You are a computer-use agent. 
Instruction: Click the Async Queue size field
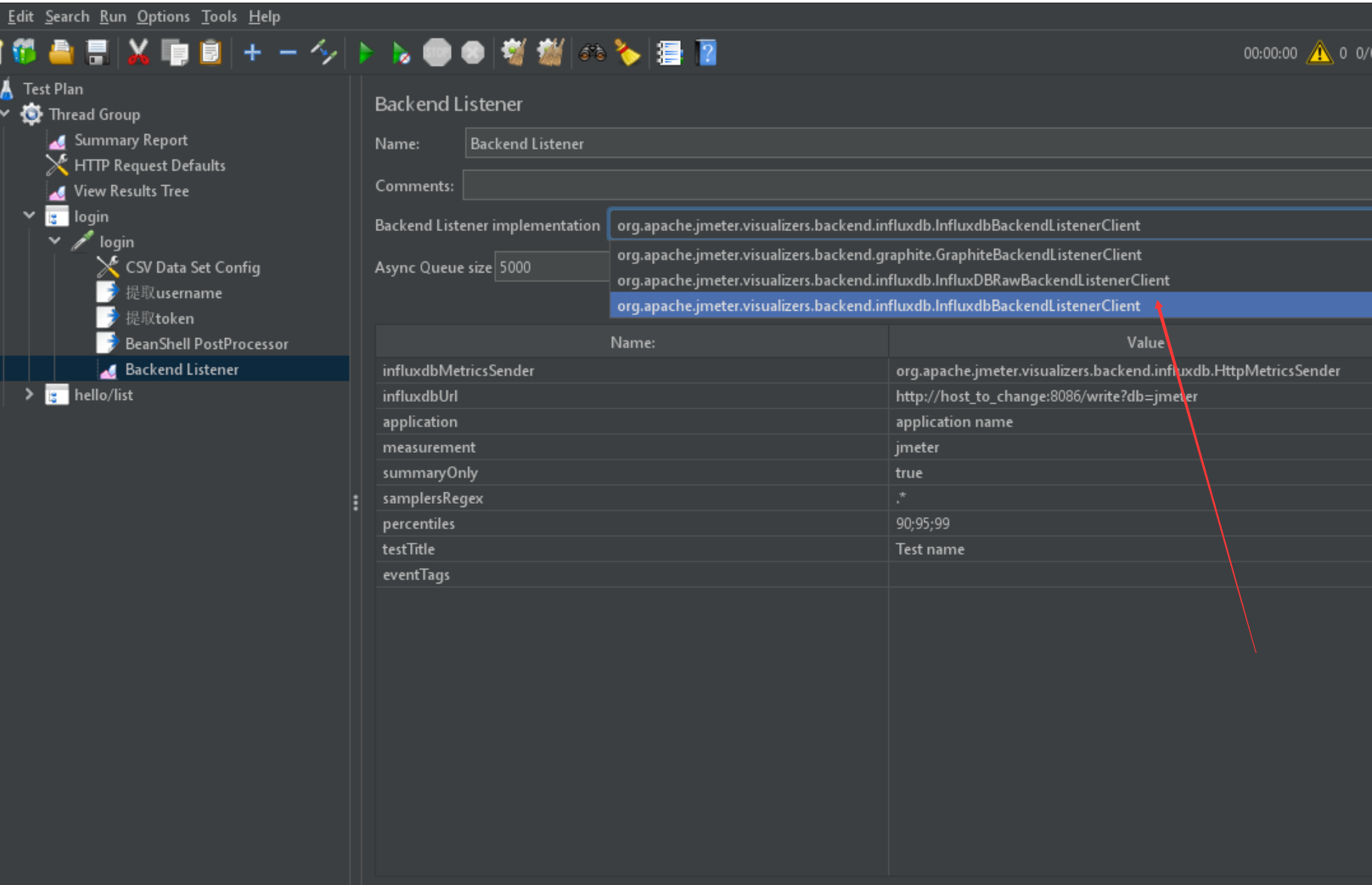tap(552, 267)
